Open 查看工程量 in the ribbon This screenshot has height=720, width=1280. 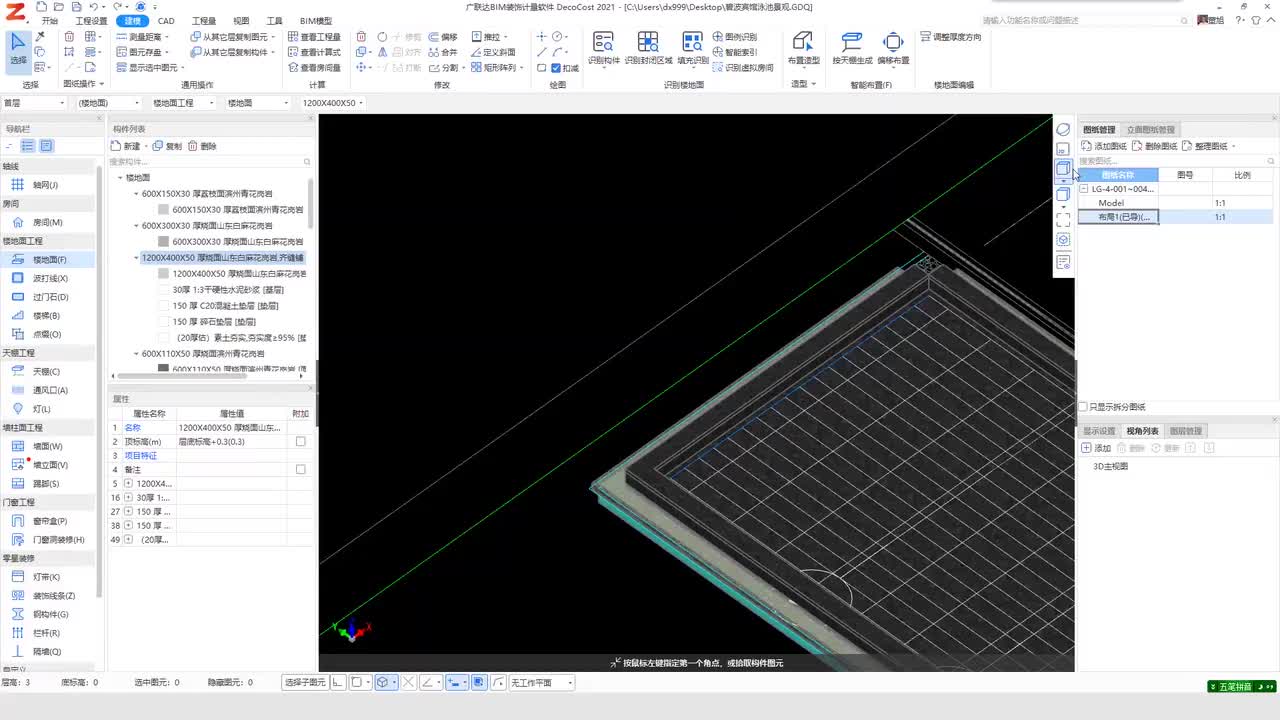point(314,37)
